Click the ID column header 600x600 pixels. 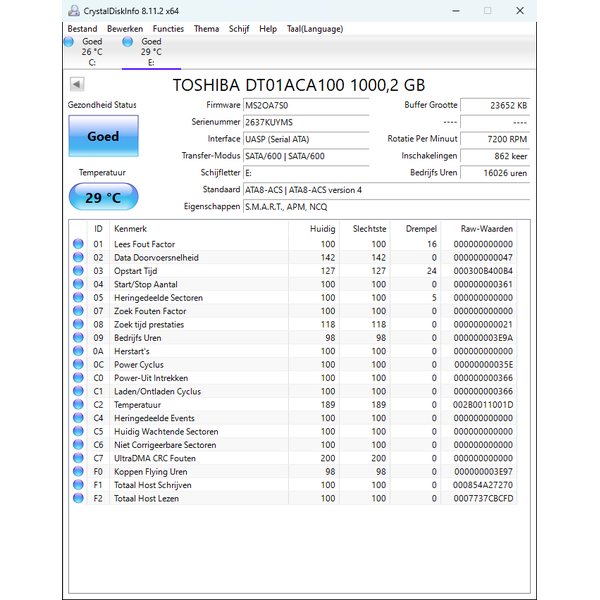[x=98, y=229]
